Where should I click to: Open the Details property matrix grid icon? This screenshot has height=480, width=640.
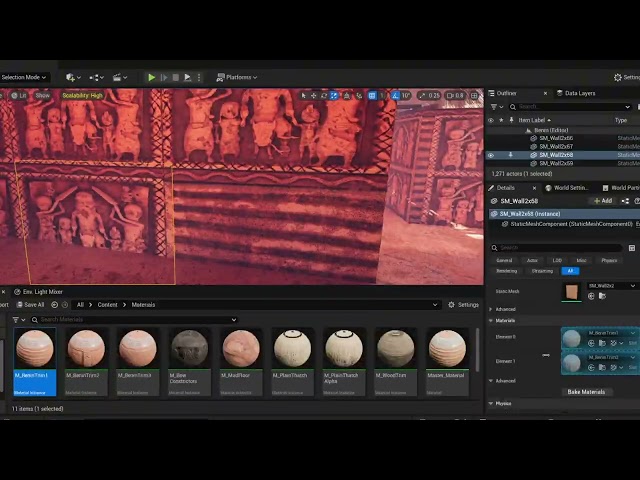point(632,248)
